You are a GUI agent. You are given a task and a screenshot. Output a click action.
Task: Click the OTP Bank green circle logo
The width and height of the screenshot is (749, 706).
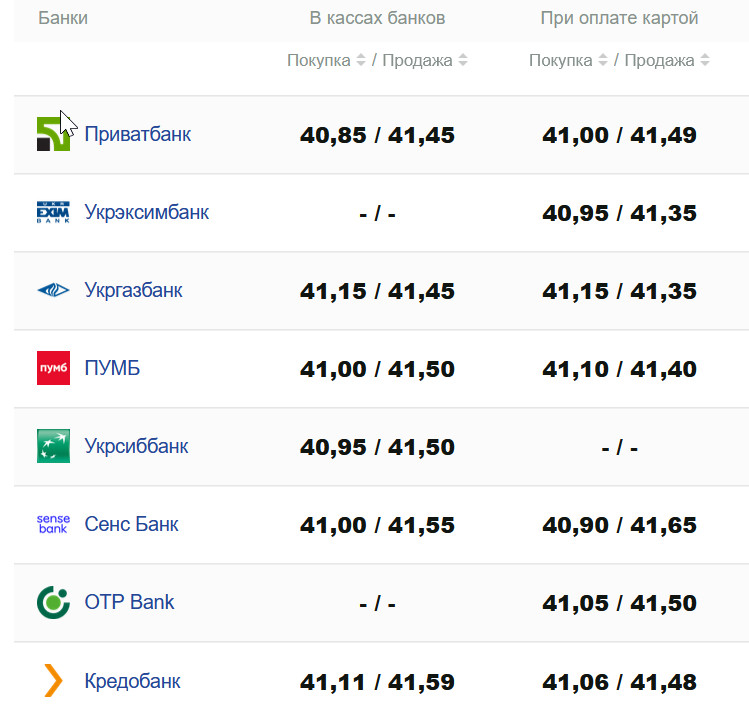[53, 602]
